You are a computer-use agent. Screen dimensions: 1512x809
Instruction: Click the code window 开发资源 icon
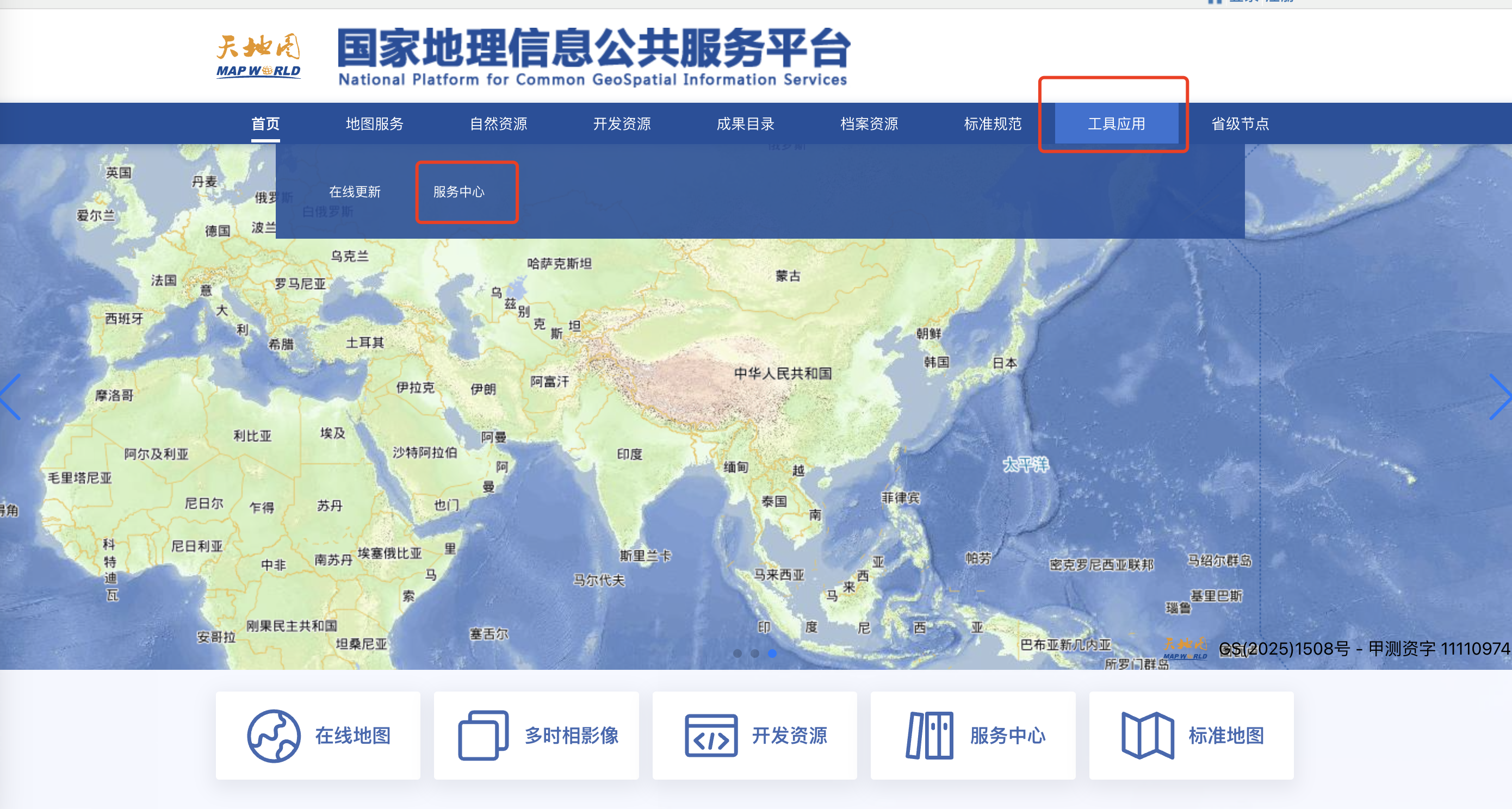click(x=711, y=736)
